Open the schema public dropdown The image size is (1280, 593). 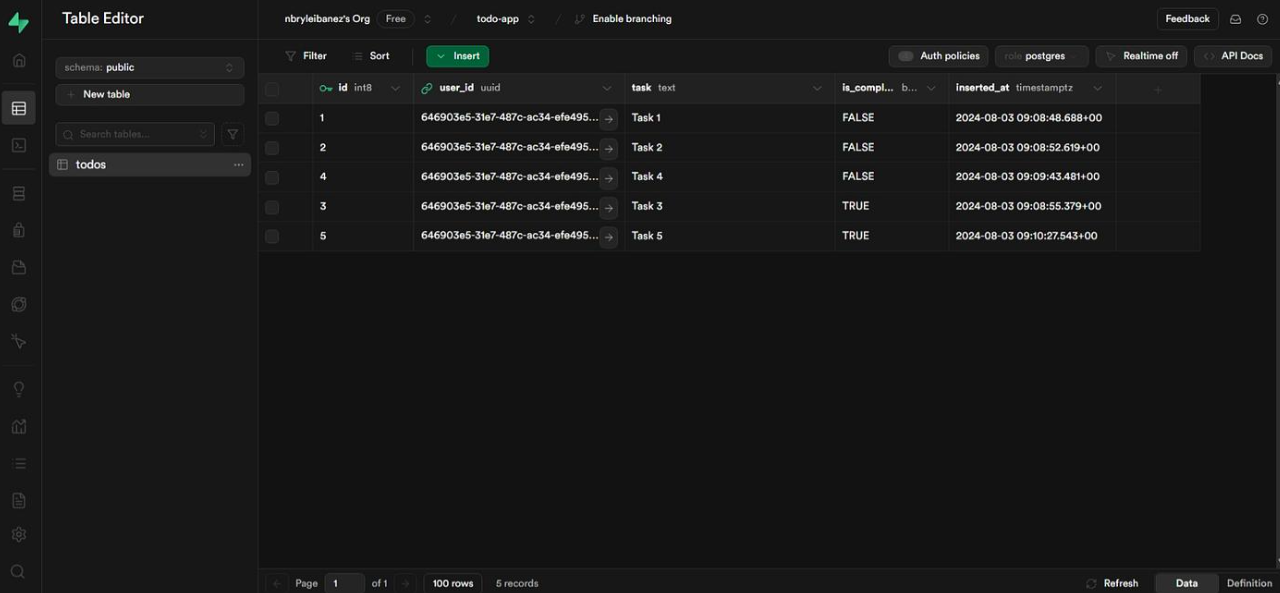click(x=150, y=67)
